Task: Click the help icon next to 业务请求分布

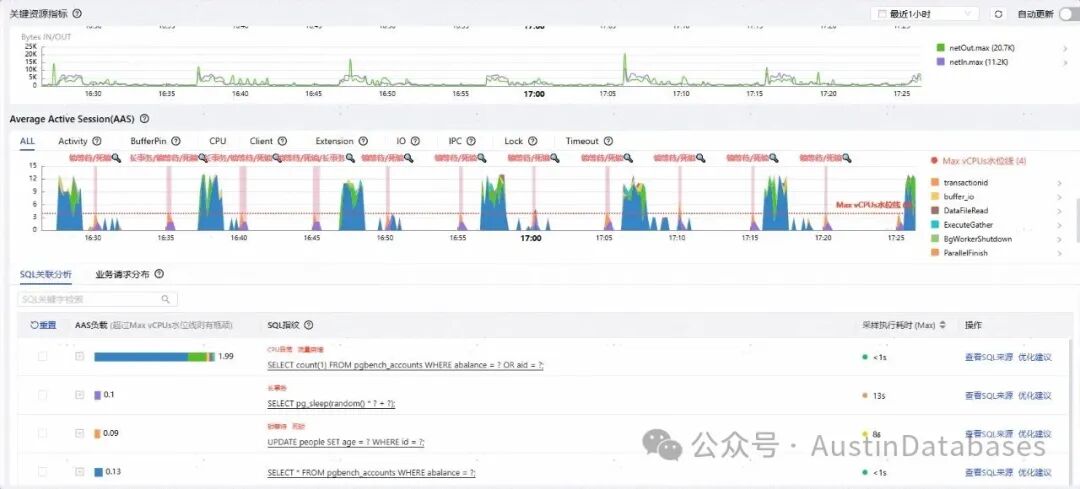Action: click(x=159, y=274)
